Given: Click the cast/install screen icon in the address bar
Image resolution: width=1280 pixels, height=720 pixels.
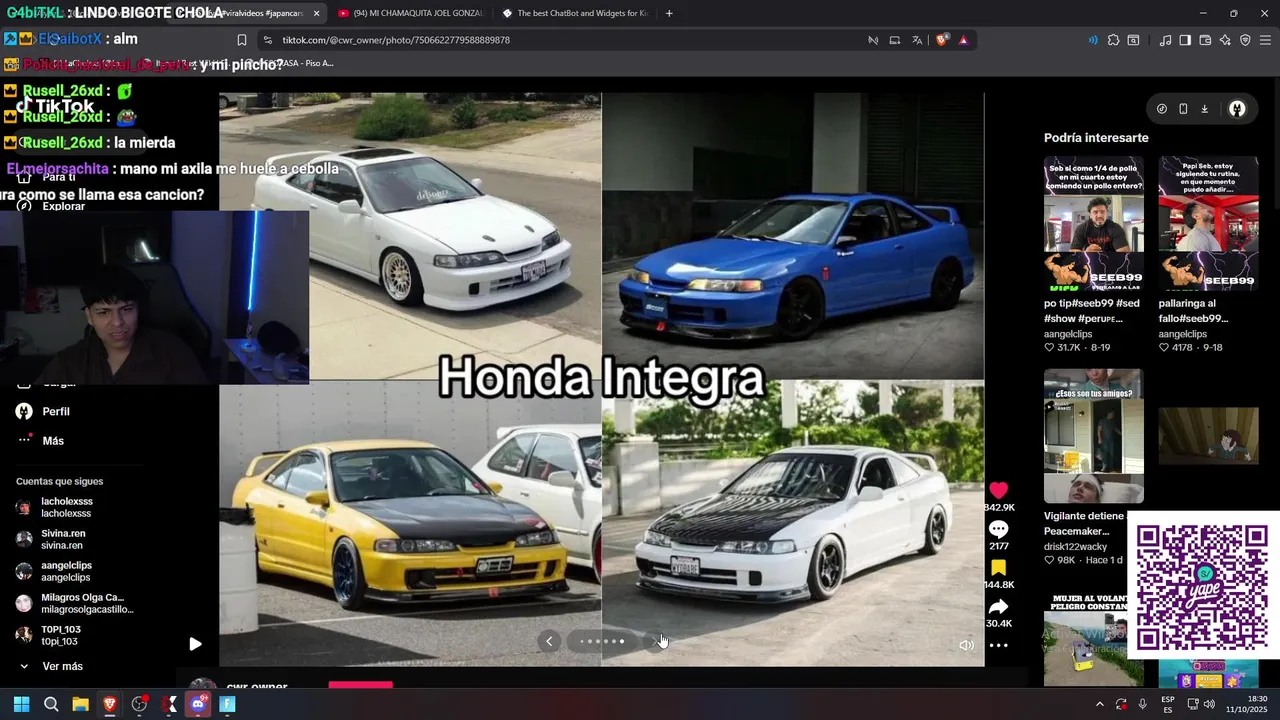Looking at the screenshot, I should point(895,40).
